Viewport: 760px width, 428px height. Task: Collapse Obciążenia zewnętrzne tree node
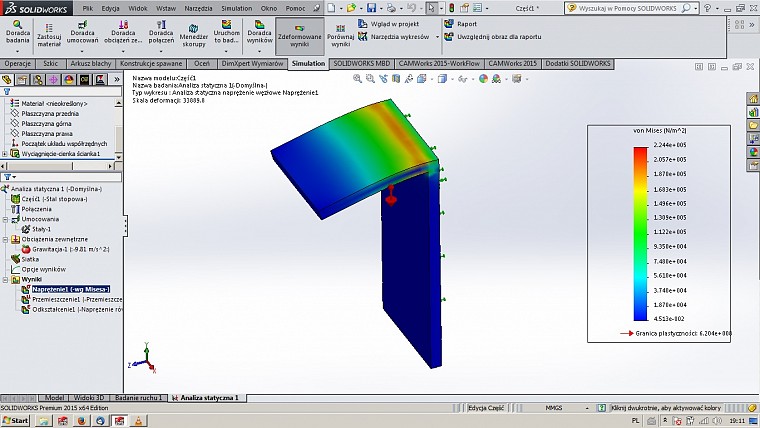tap(5, 239)
